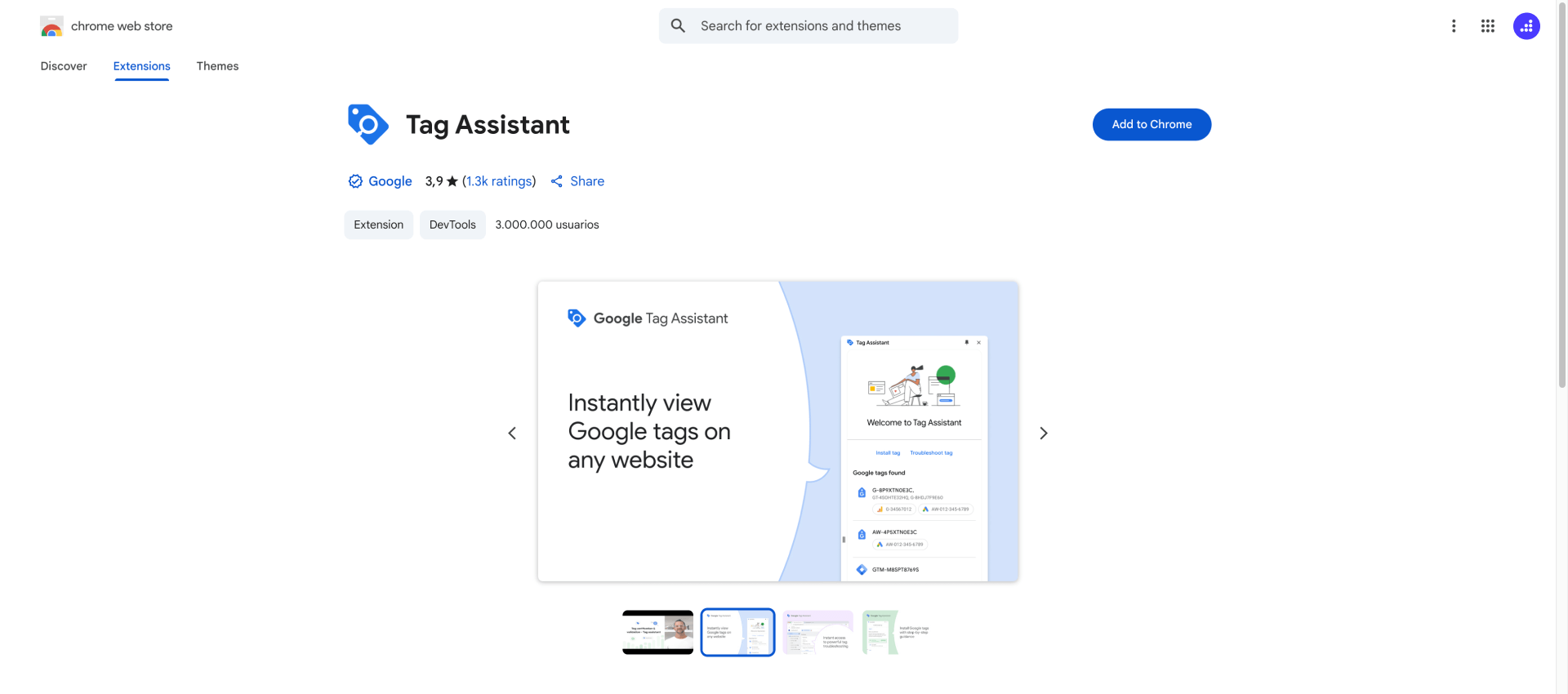1568x694 pixels.
Task: Select the third purple screenshot thumbnail
Action: [x=817, y=632]
